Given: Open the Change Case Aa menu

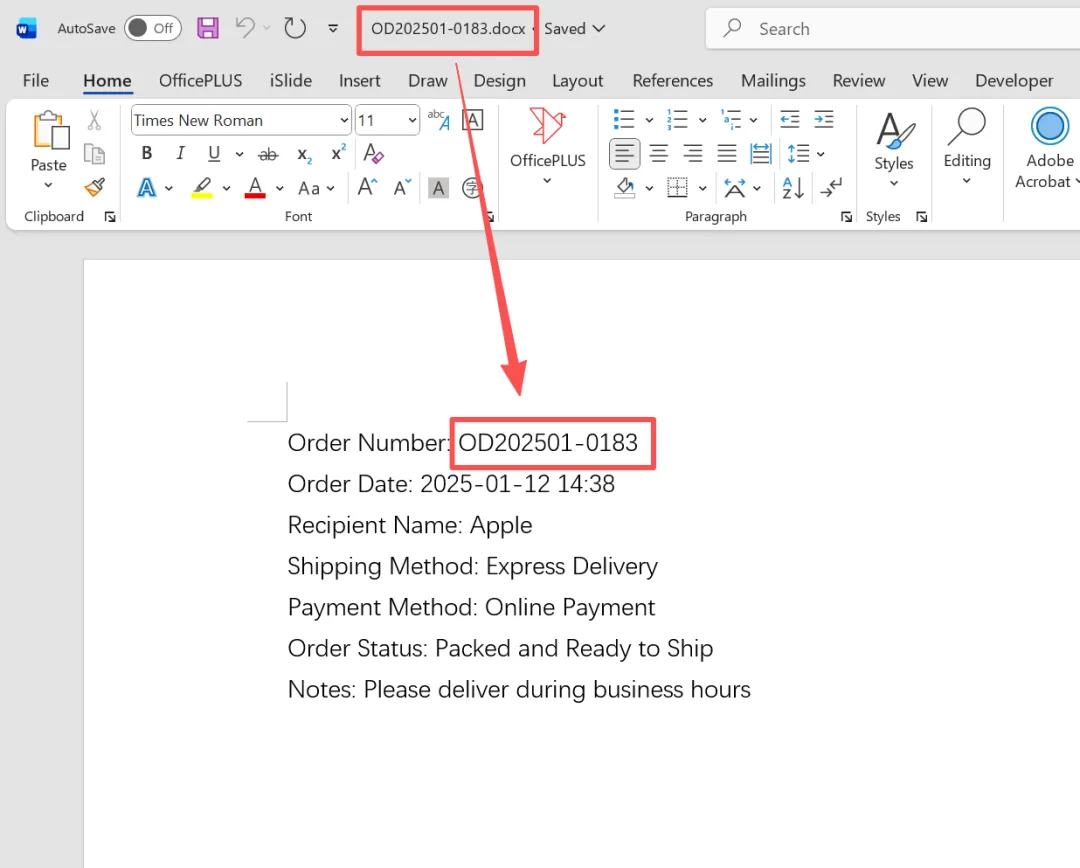Looking at the screenshot, I should (315, 188).
